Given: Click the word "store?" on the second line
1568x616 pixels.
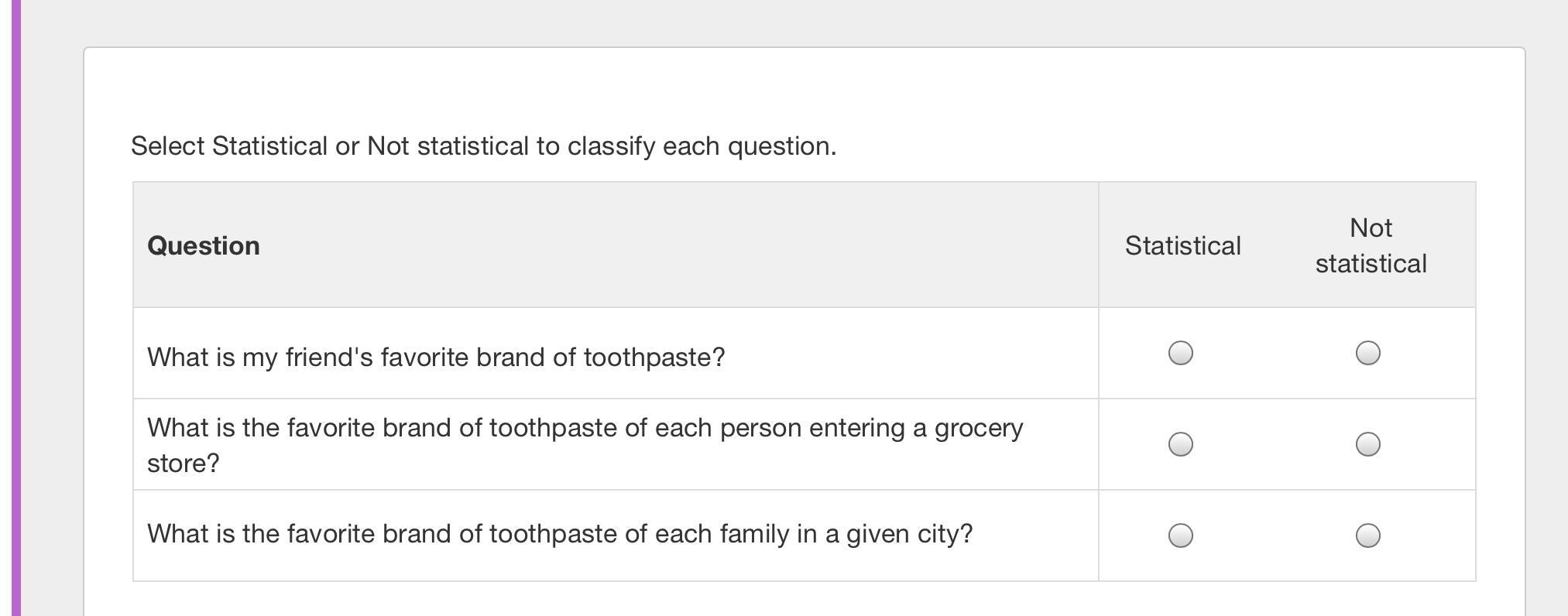Looking at the screenshot, I should tap(184, 464).
